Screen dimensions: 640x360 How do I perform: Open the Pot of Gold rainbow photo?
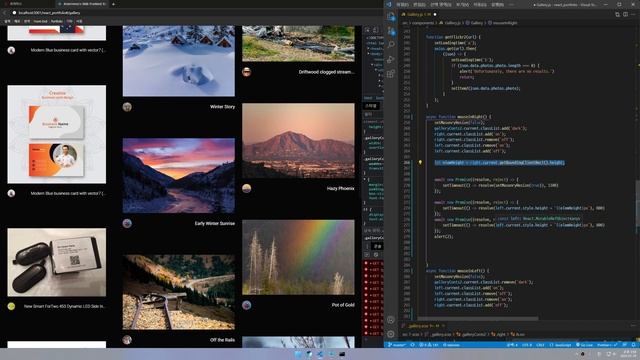click(298, 257)
